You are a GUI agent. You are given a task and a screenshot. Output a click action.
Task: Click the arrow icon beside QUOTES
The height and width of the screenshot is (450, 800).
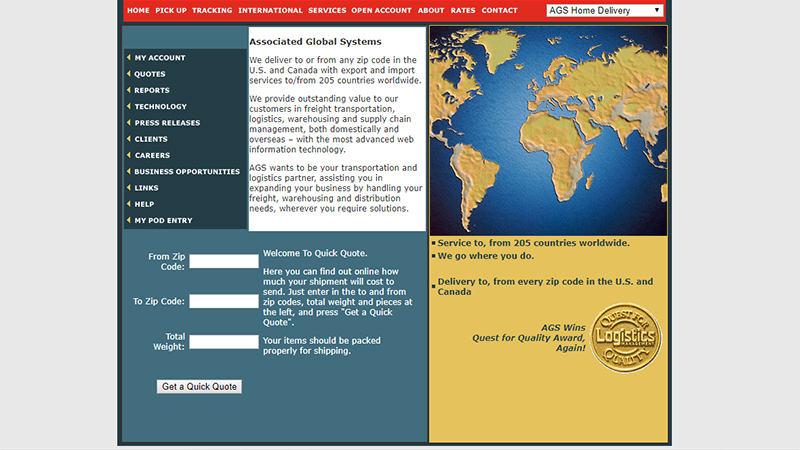tap(129, 73)
